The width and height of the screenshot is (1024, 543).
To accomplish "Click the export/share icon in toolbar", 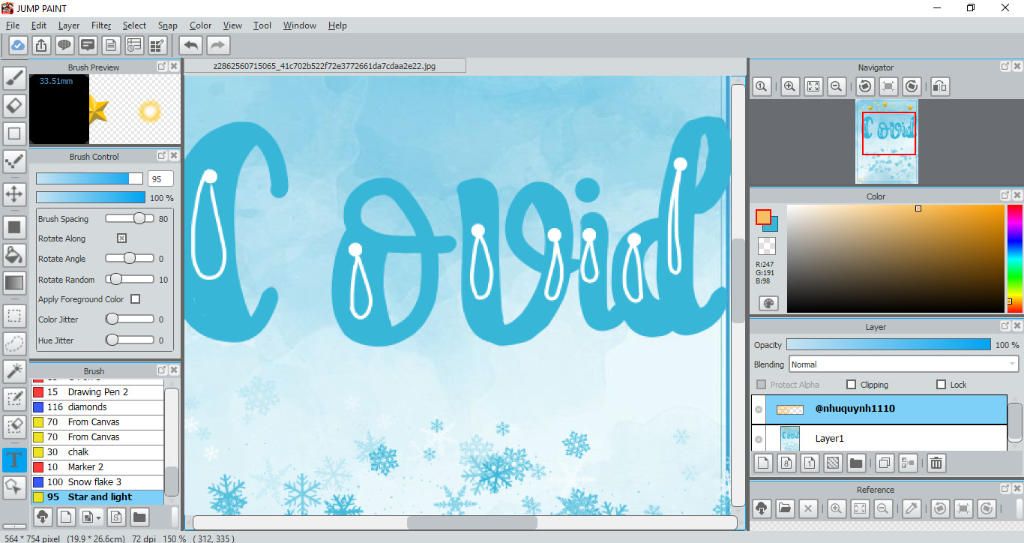I will click(41, 45).
